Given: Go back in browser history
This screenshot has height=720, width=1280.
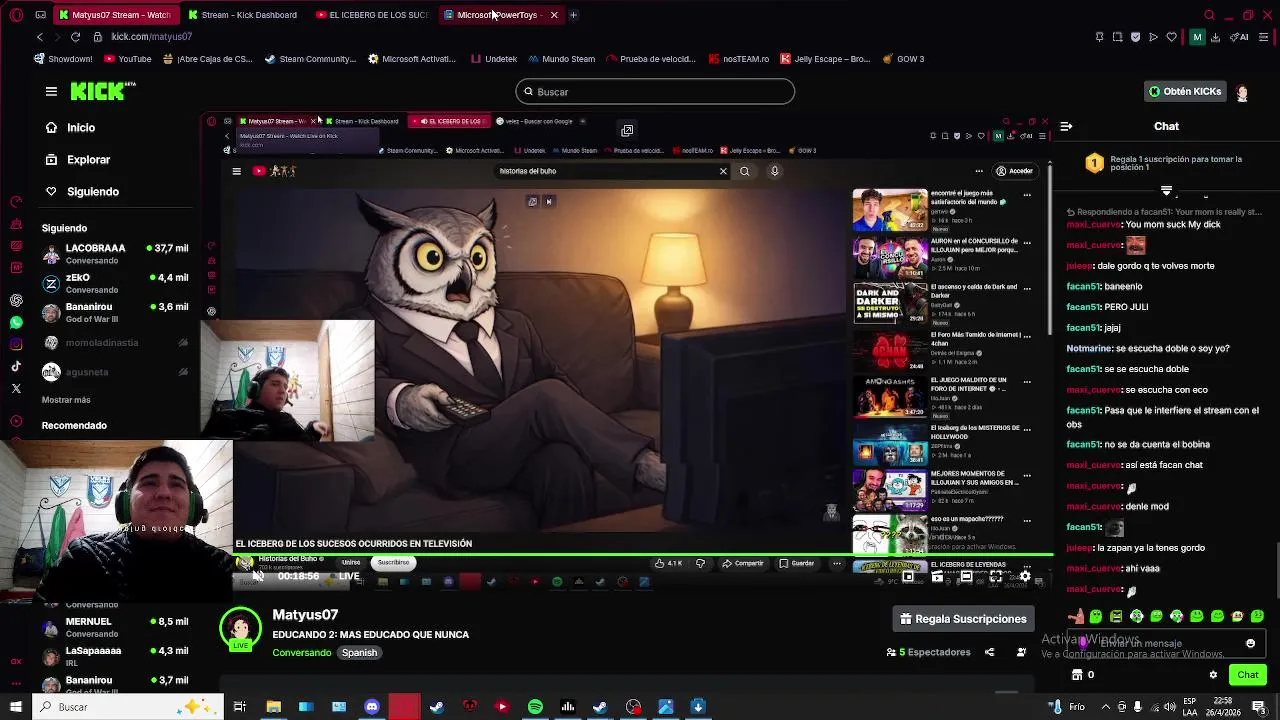Looking at the screenshot, I should point(39,37).
